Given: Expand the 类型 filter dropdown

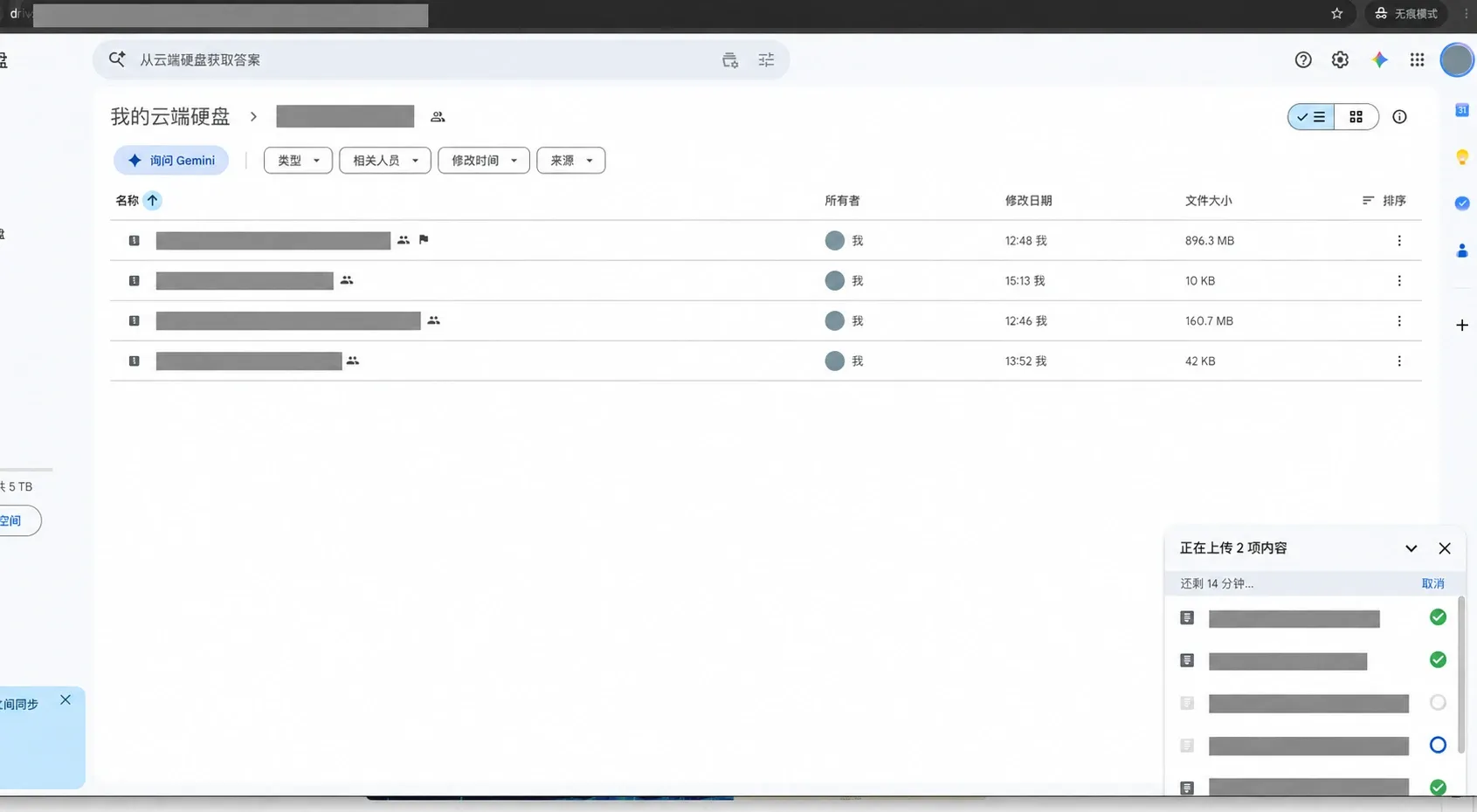Looking at the screenshot, I should point(298,160).
